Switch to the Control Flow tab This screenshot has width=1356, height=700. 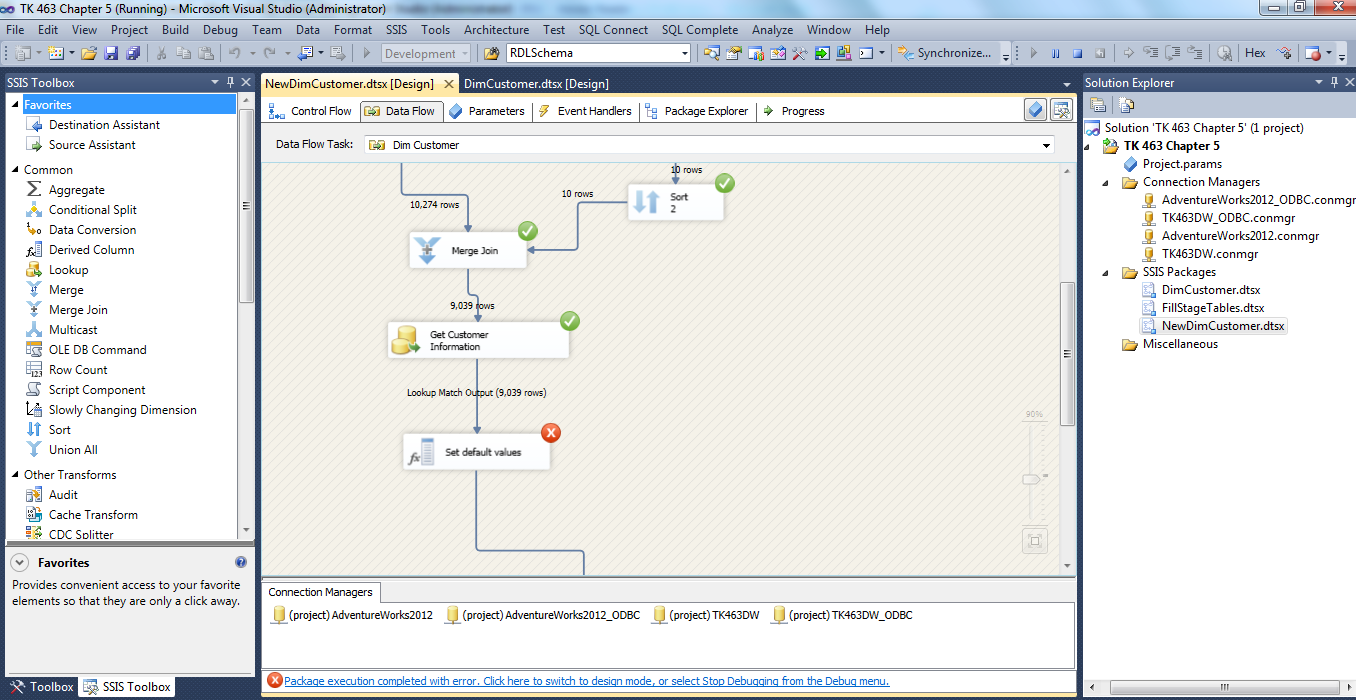pos(311,111)
